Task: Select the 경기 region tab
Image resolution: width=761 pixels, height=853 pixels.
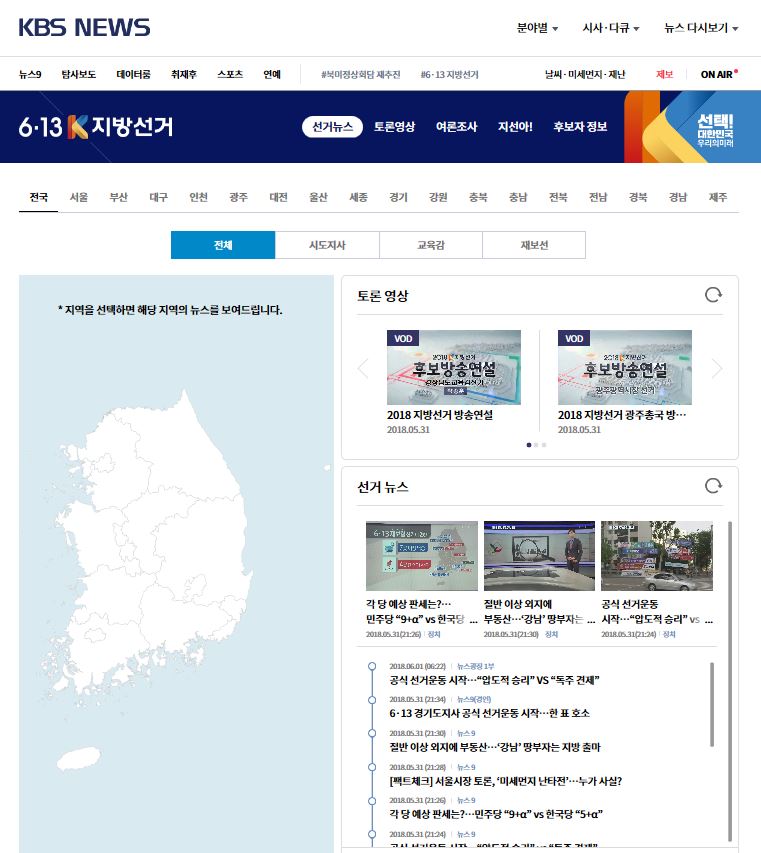Action: pos(398,197)
